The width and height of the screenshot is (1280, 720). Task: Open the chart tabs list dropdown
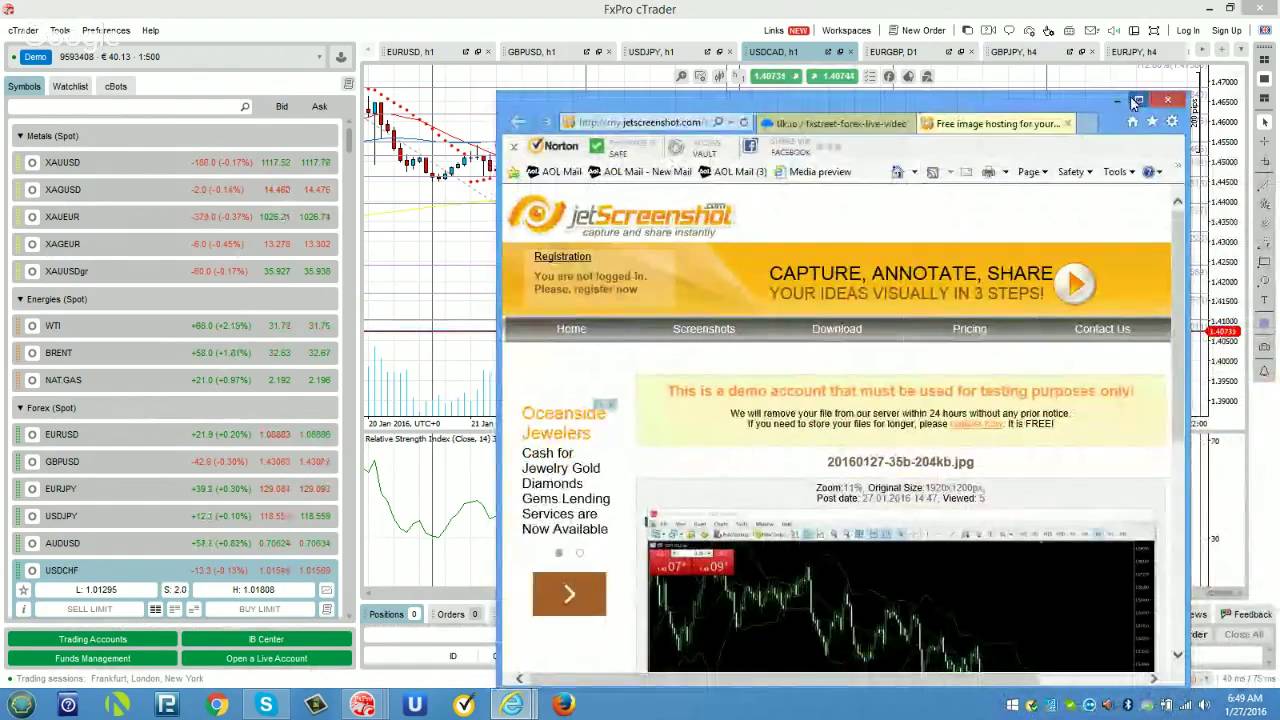[1241, 50]
